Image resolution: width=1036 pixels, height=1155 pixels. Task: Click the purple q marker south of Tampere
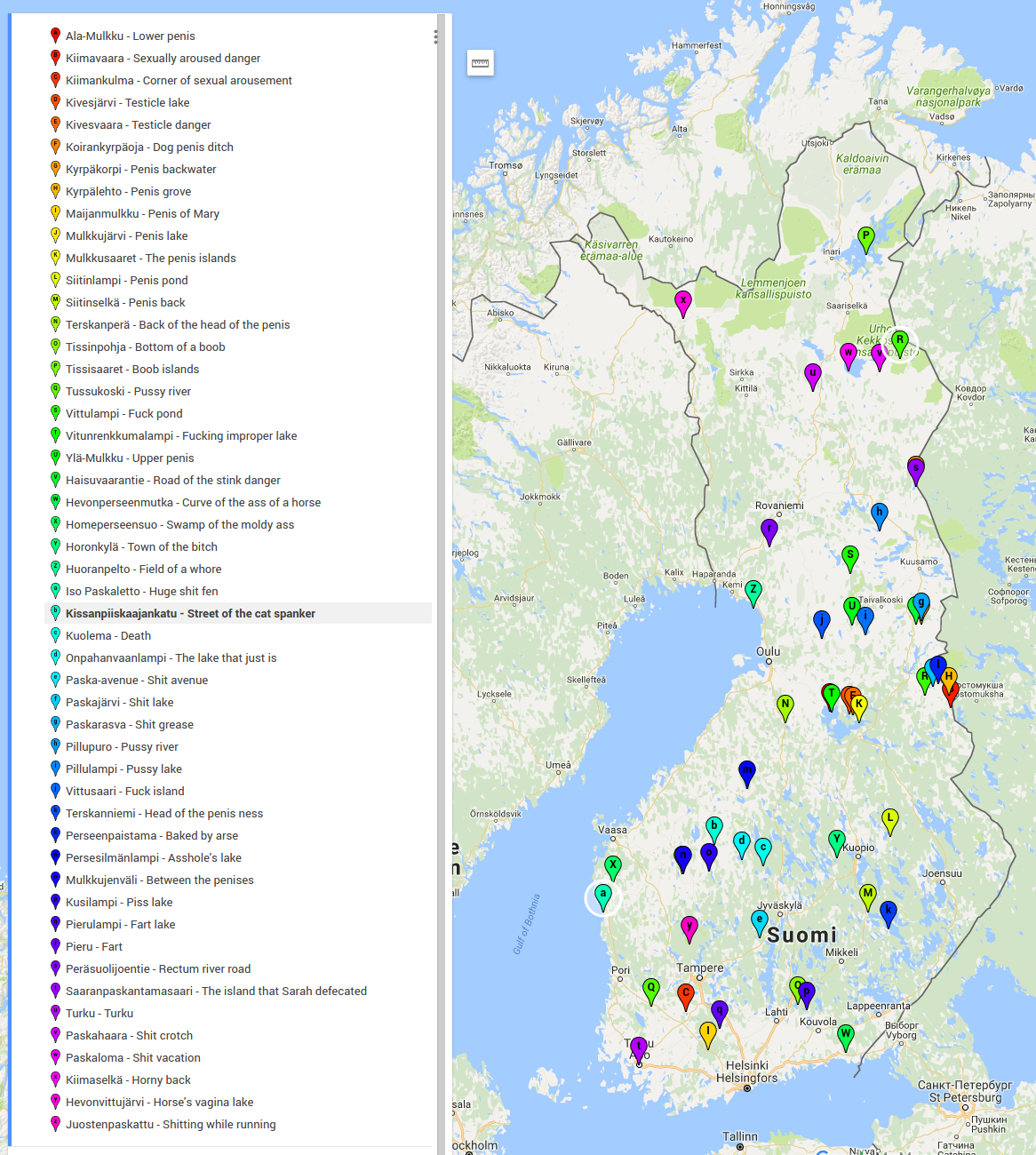tap(721, 1013)
